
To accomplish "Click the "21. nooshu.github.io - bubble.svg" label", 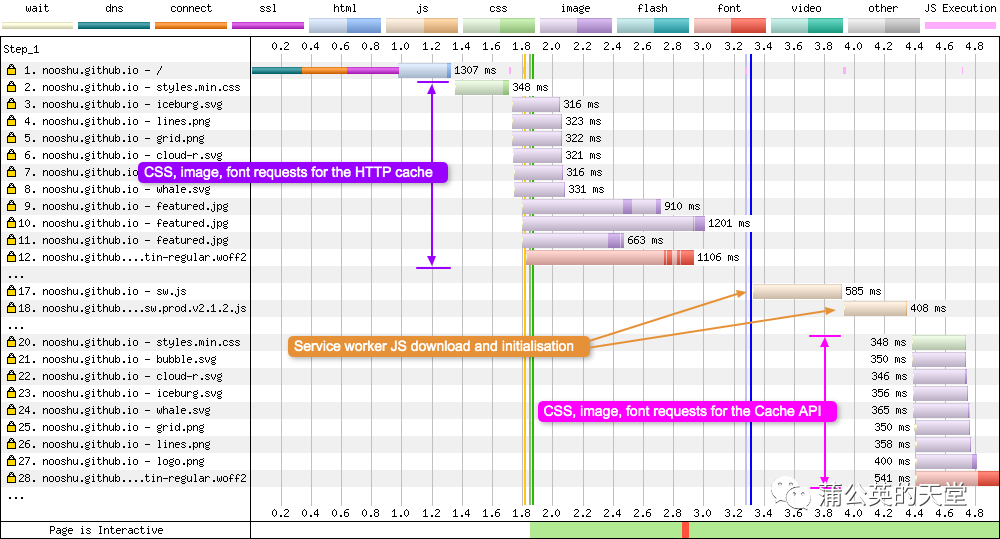I will tap(117, 359).
